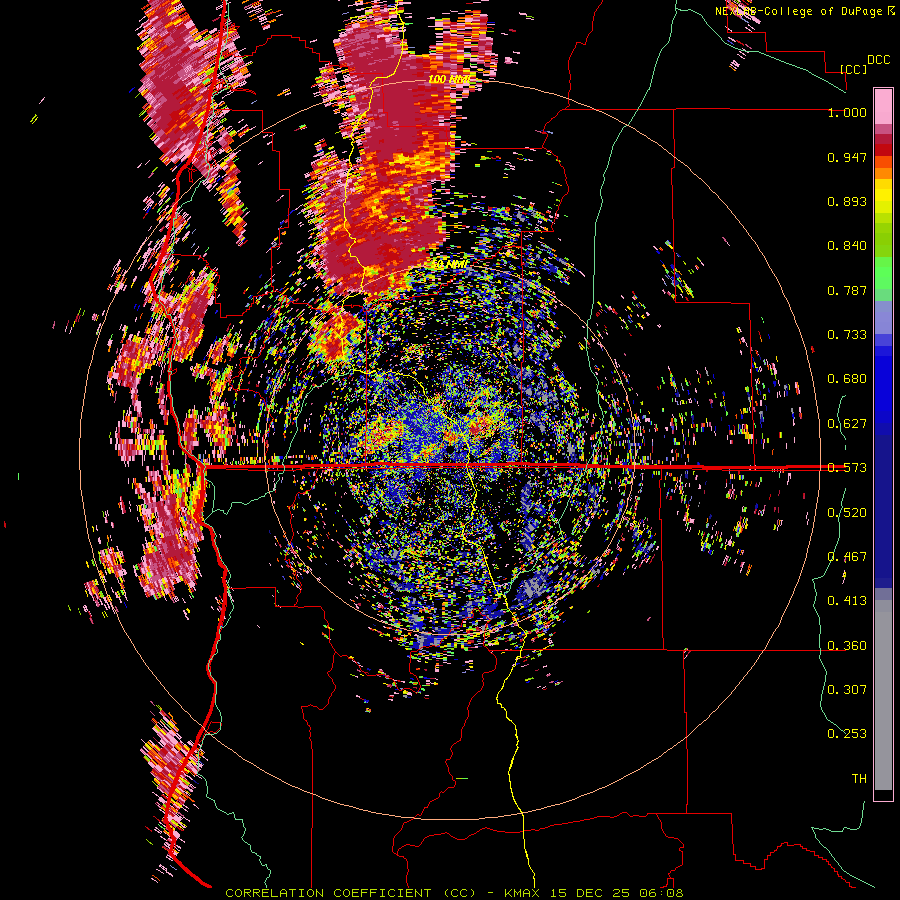This screenshot has width=900, height=900.
Task: Click the 0.893 scale value
Action: point(847,201)
